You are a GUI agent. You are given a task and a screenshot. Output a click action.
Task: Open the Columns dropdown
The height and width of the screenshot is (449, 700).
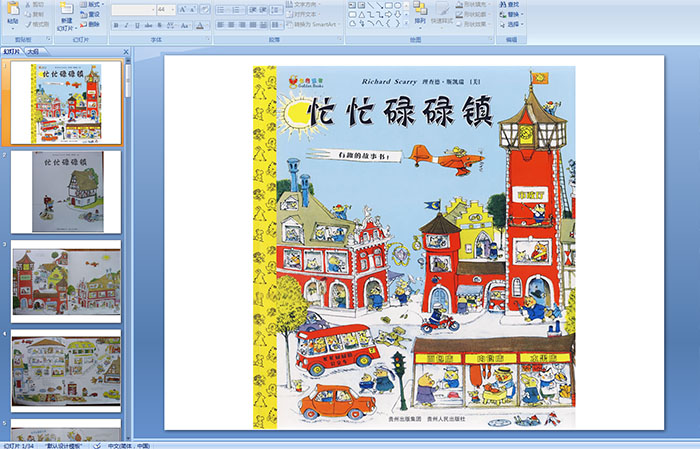point(277,25)
